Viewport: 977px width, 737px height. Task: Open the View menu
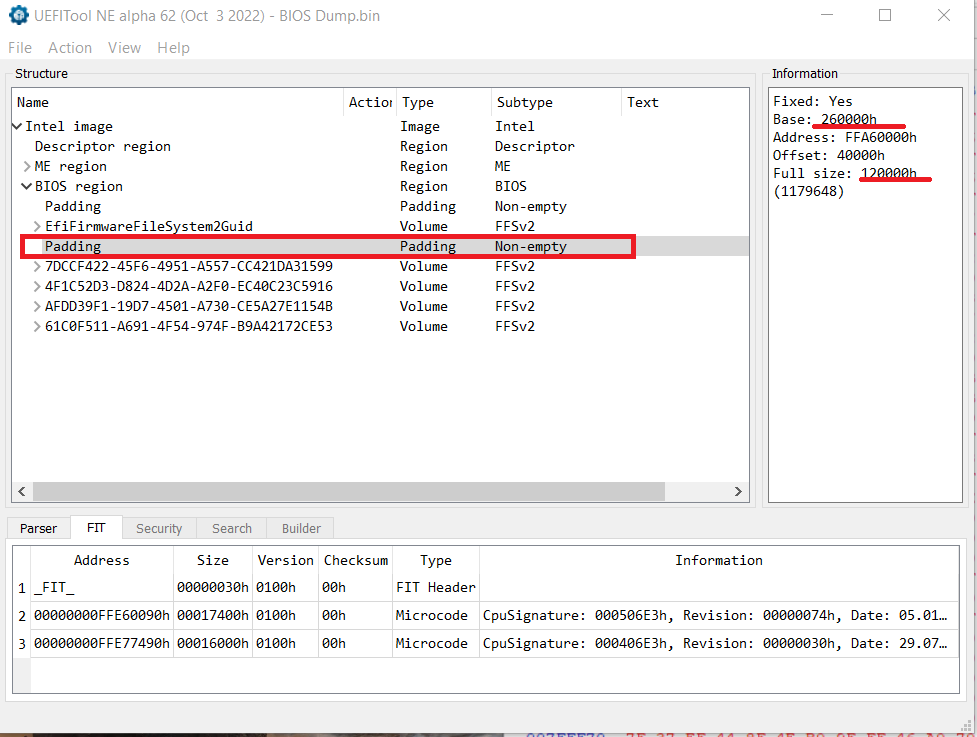click(124, 48)
